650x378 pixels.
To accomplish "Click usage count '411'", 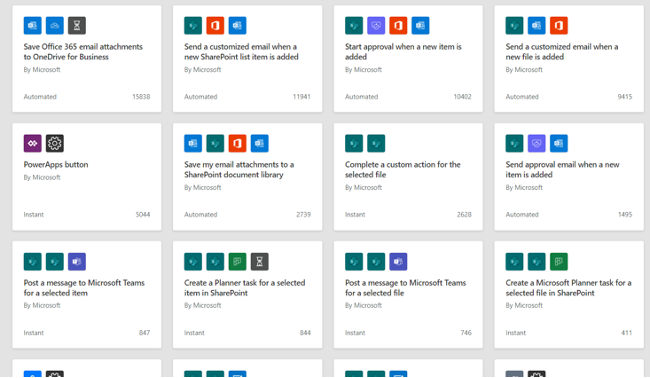I will [627, 333].
